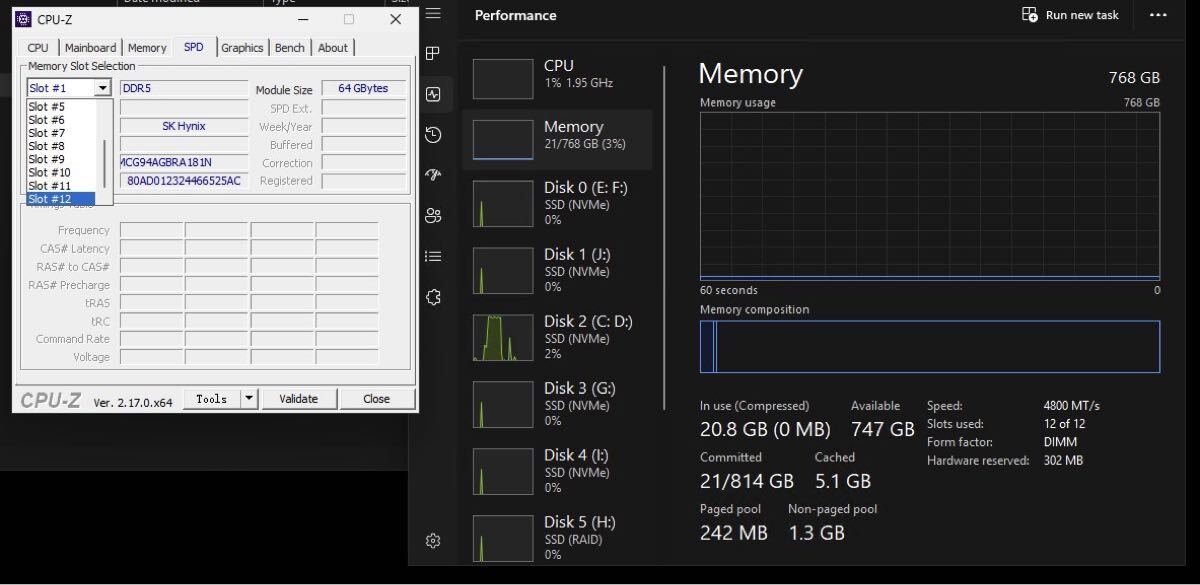Click the Run new task button
The image size is (1200, 585).
coord(1070,15)
